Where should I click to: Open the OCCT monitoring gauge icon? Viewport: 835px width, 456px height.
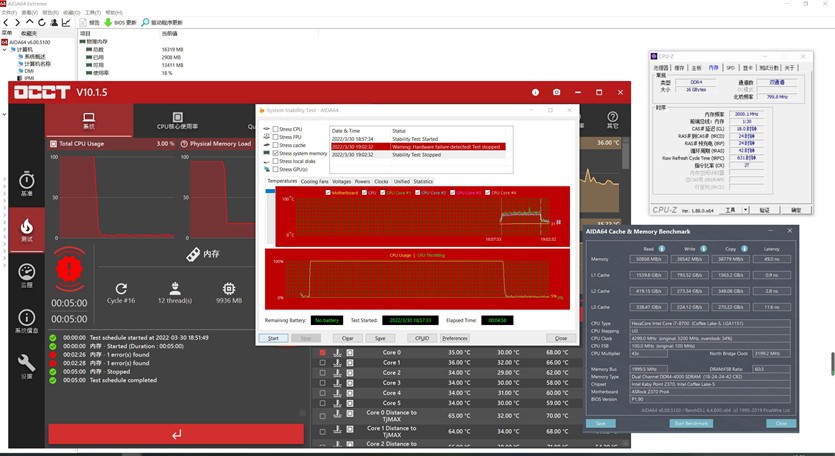(26, 273)
